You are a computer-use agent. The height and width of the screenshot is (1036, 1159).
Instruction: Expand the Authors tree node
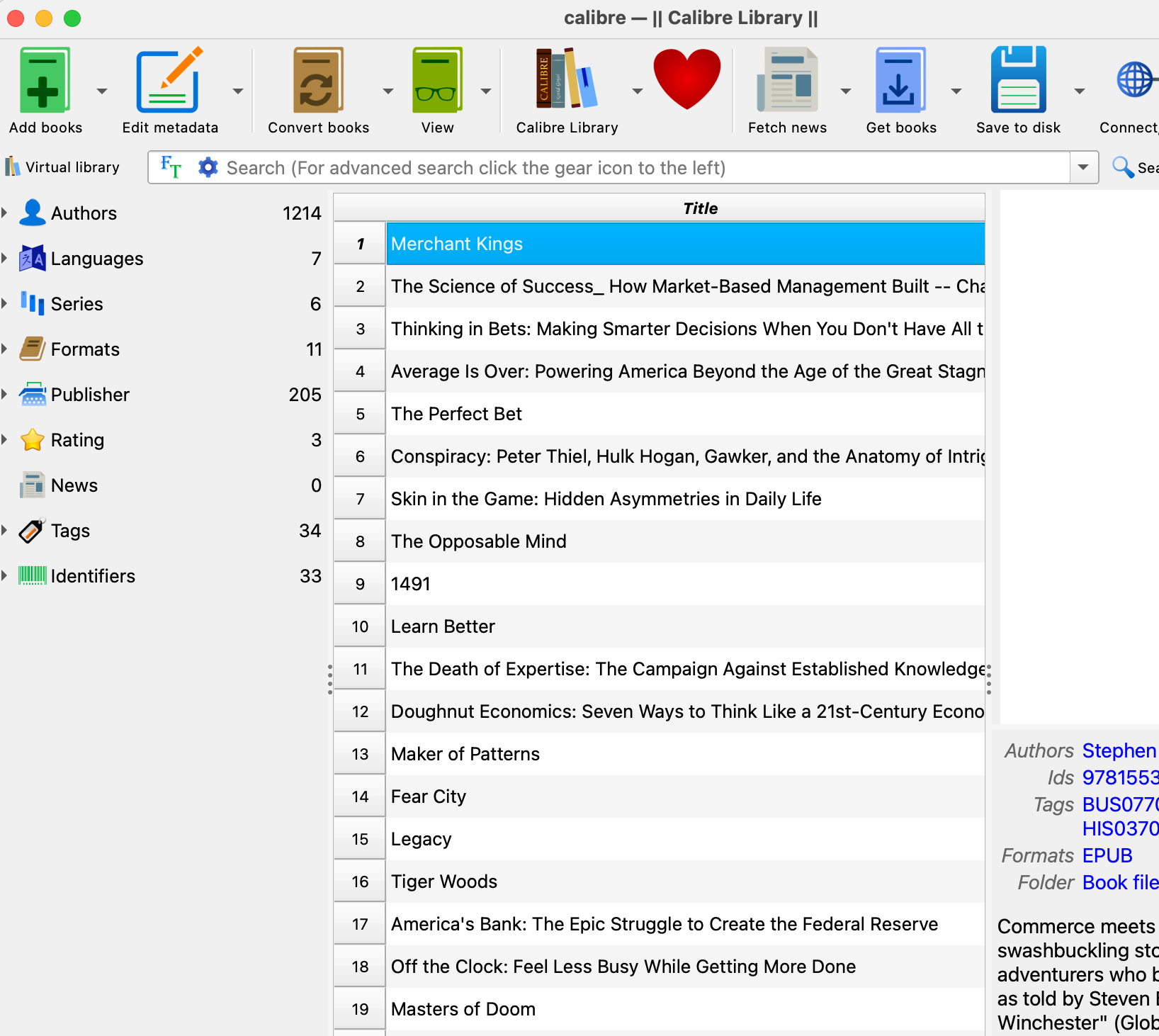click(x=5, y=213)
